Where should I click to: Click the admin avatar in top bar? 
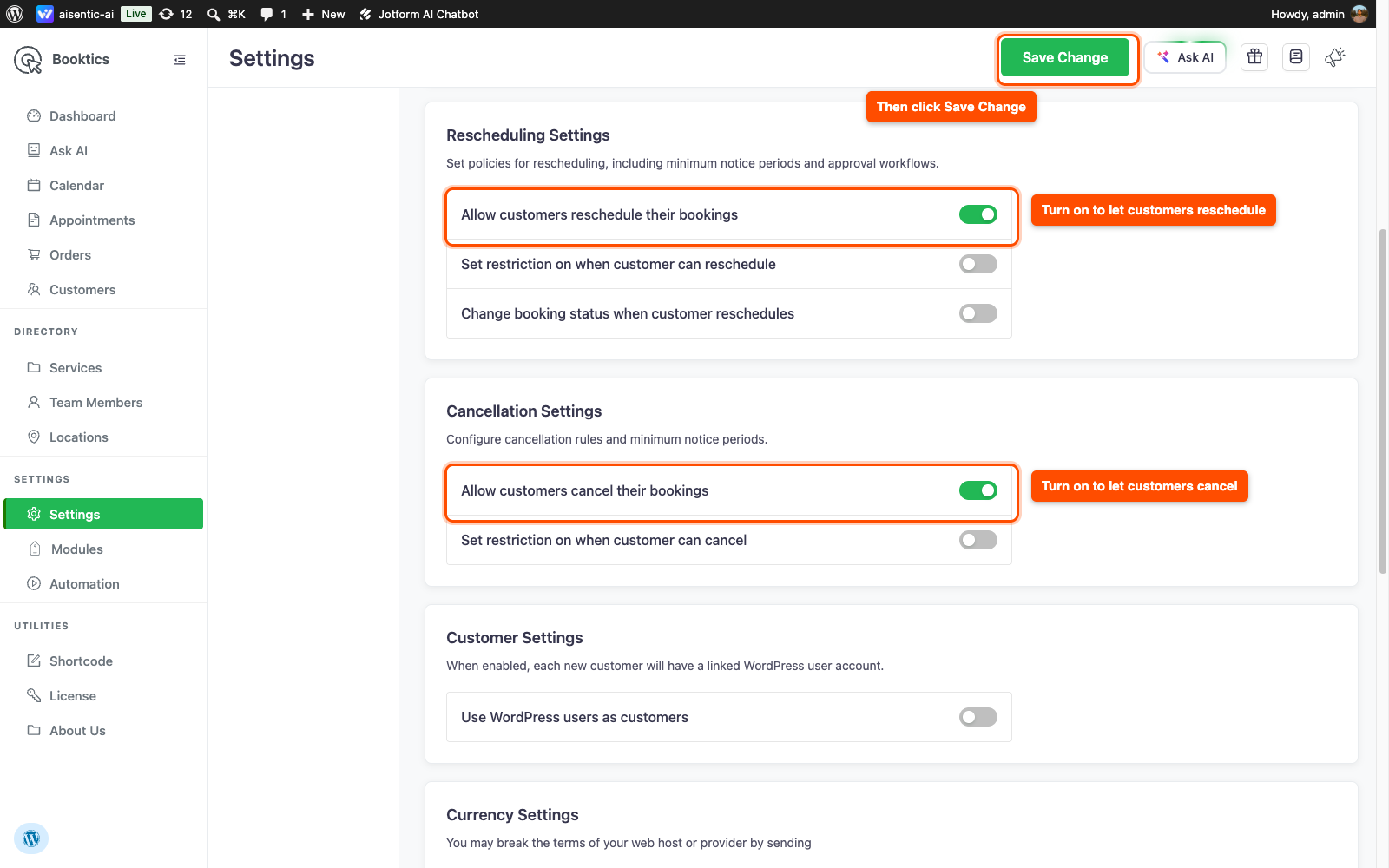1360,14
